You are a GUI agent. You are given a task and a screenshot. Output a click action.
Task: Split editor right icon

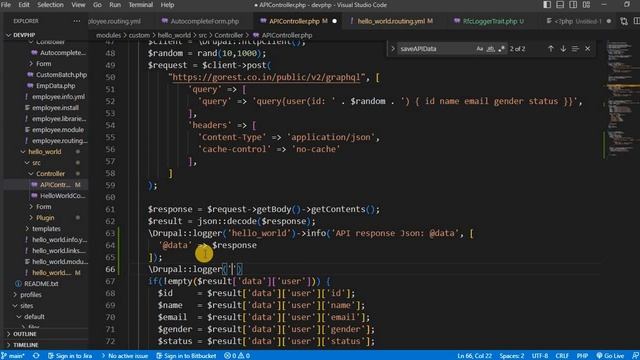click(637, 21)
